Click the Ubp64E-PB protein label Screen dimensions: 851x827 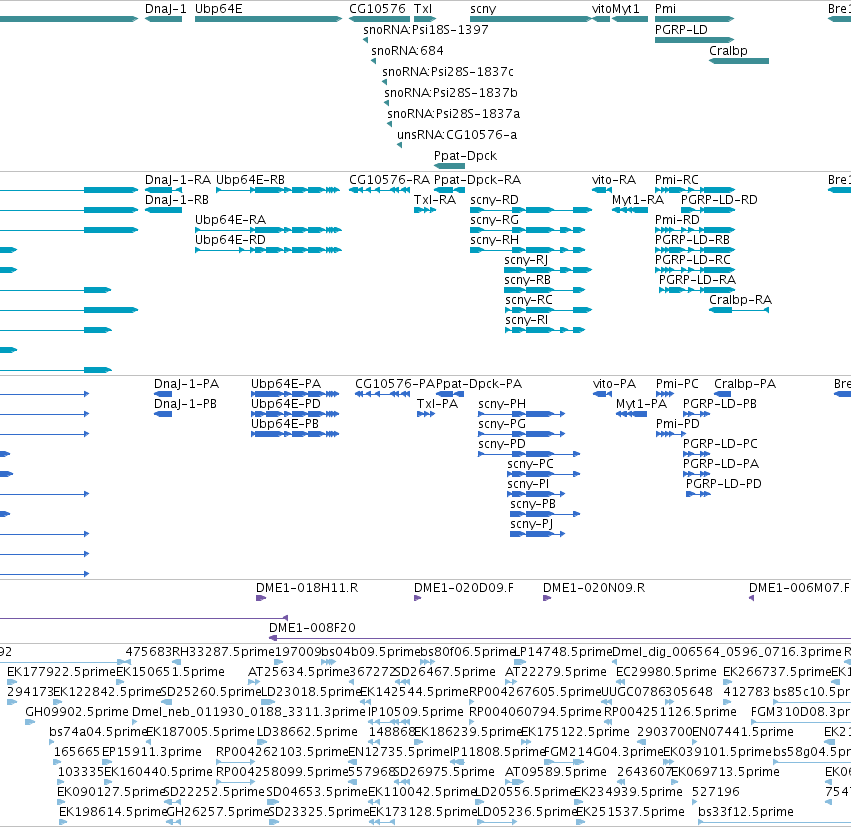pyautogui.click(x=285, y=424)
